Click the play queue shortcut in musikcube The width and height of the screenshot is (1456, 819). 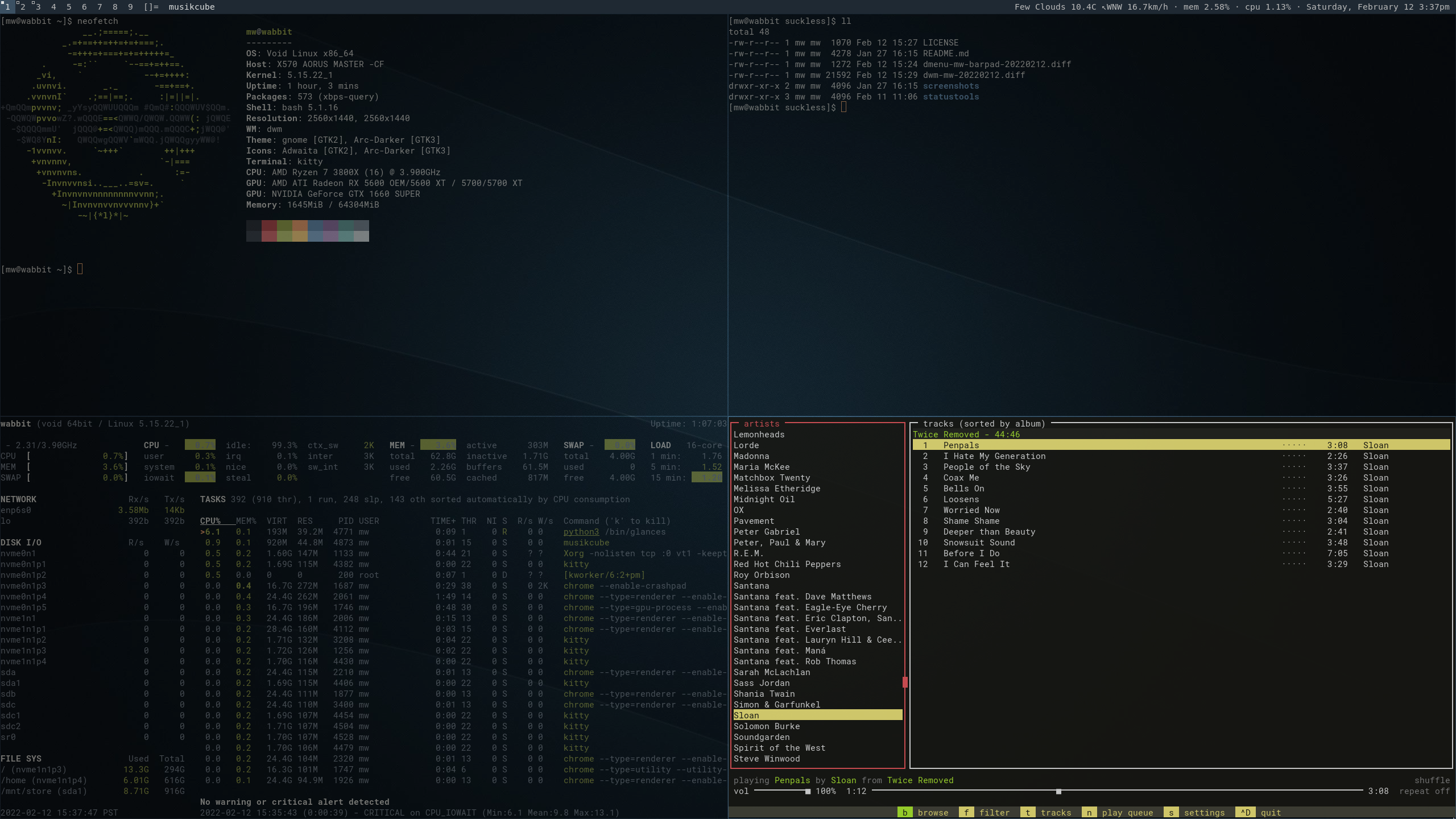tap(1118, 813)
